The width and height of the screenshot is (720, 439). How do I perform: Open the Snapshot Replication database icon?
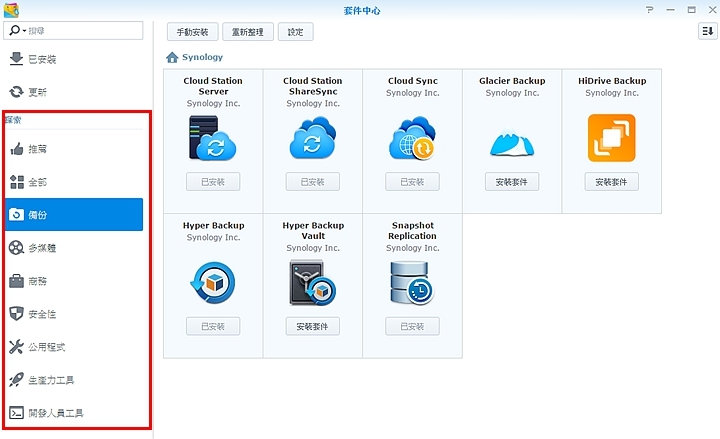[412, 282]
